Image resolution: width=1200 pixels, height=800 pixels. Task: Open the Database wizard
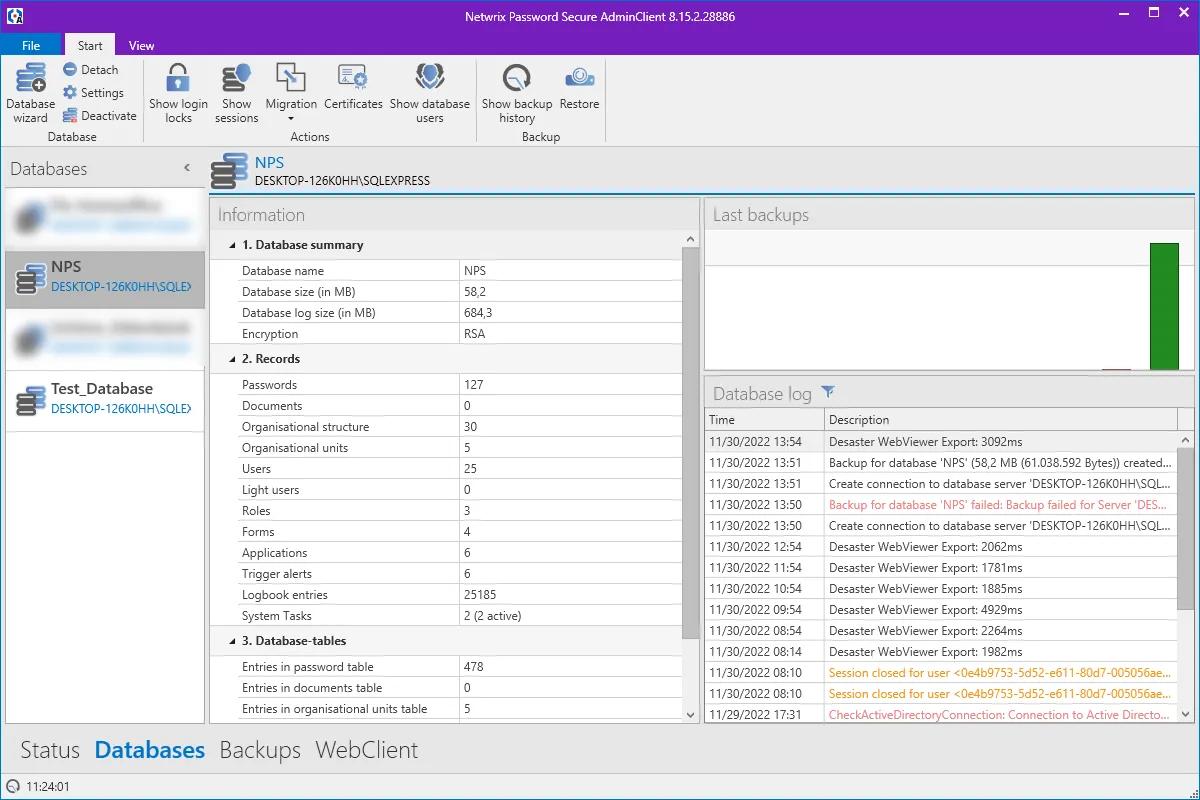pyautogui.click(x=31, y=92)
